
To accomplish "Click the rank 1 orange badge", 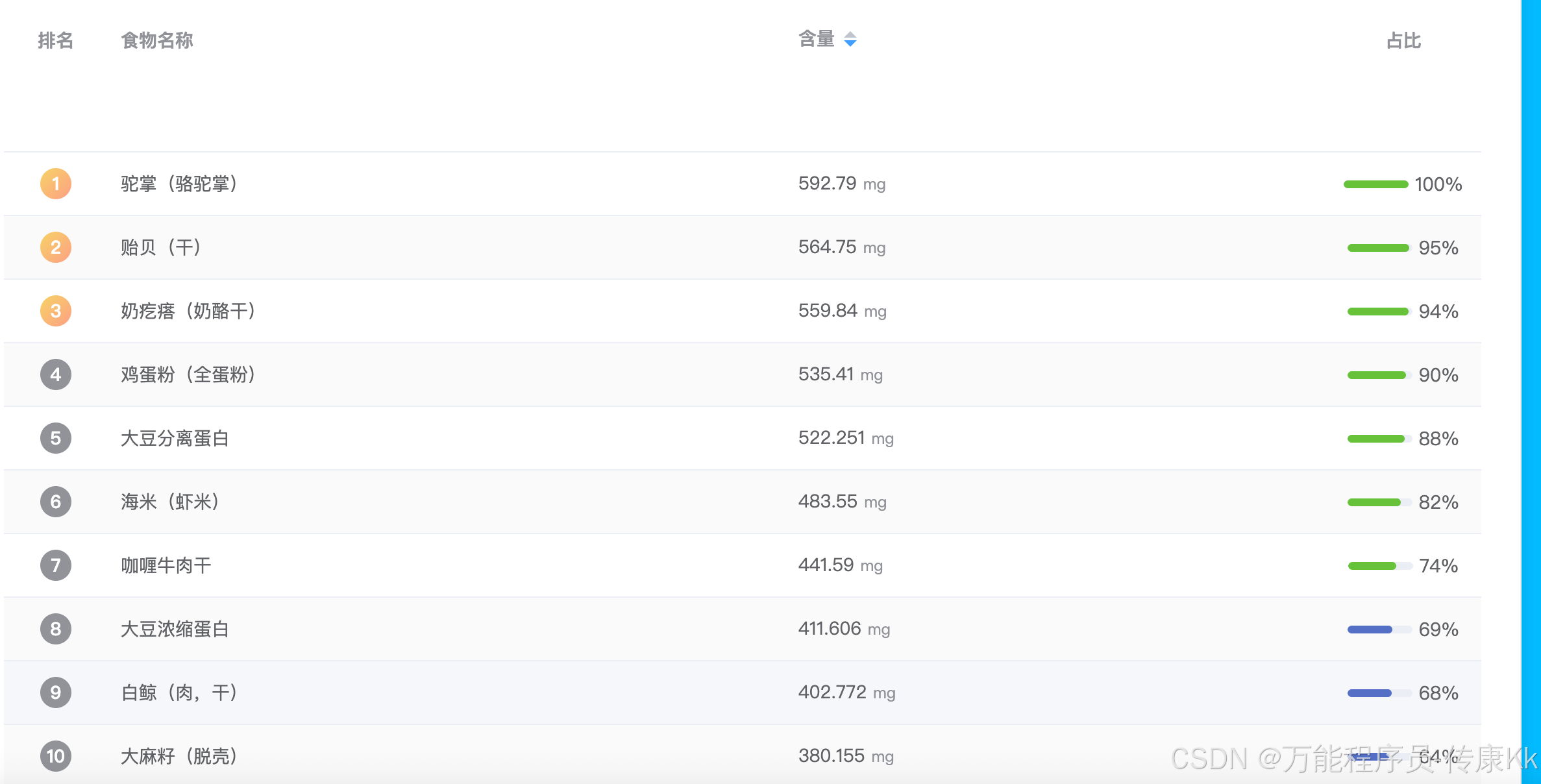I will point(56,184).
